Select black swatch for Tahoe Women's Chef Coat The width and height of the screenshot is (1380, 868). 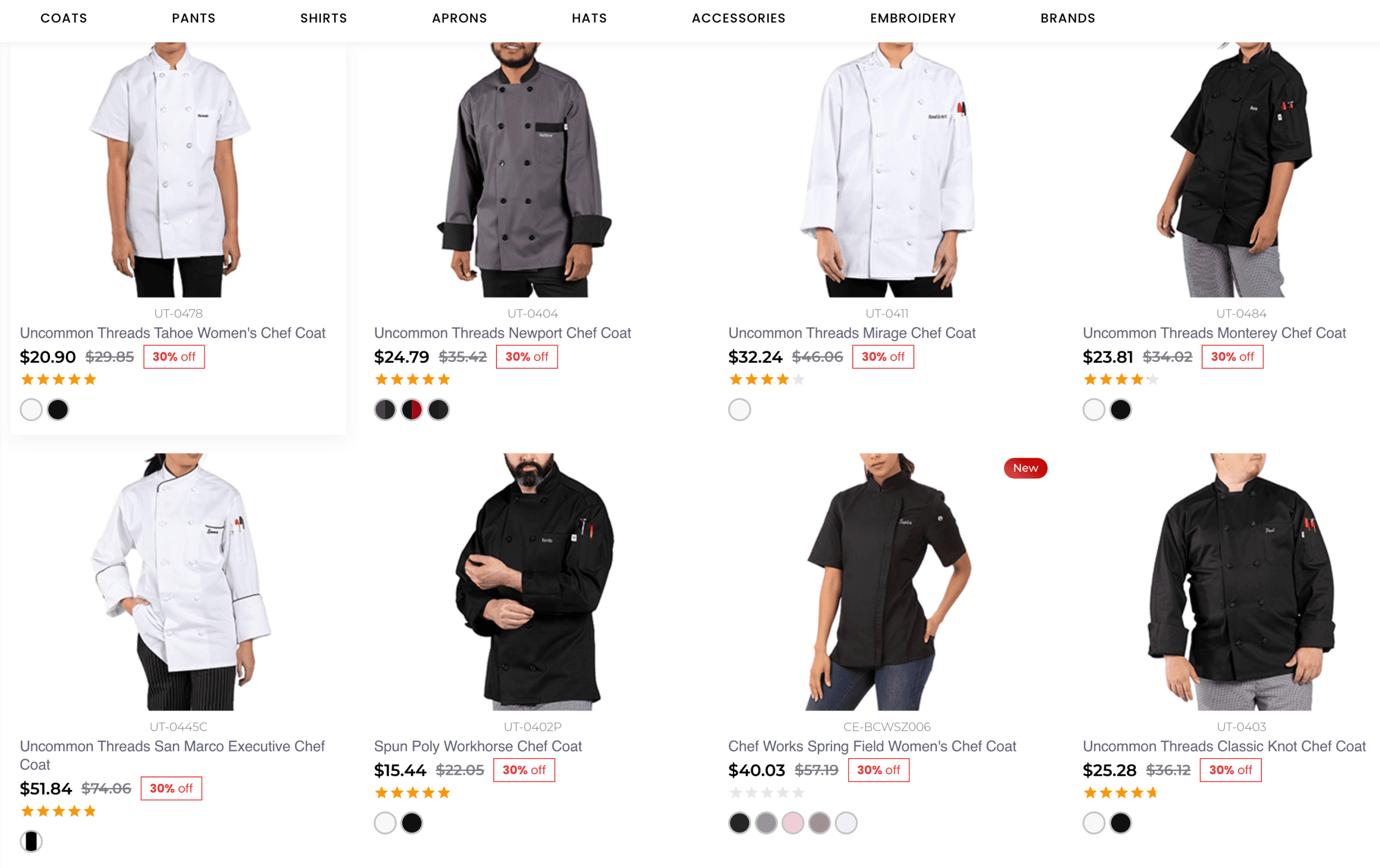pos(58,410)
